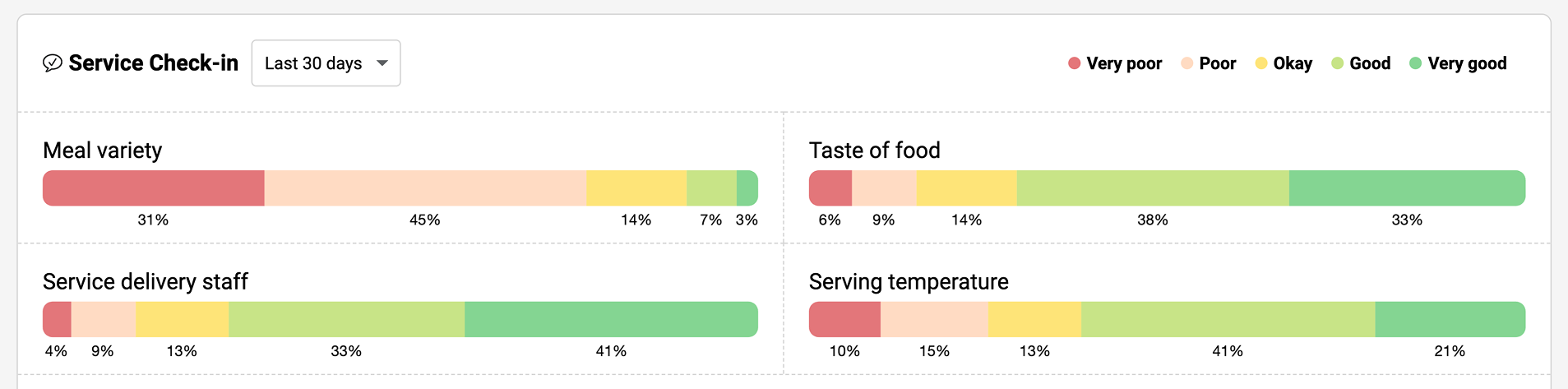Click the Meal variety heading

103,151
